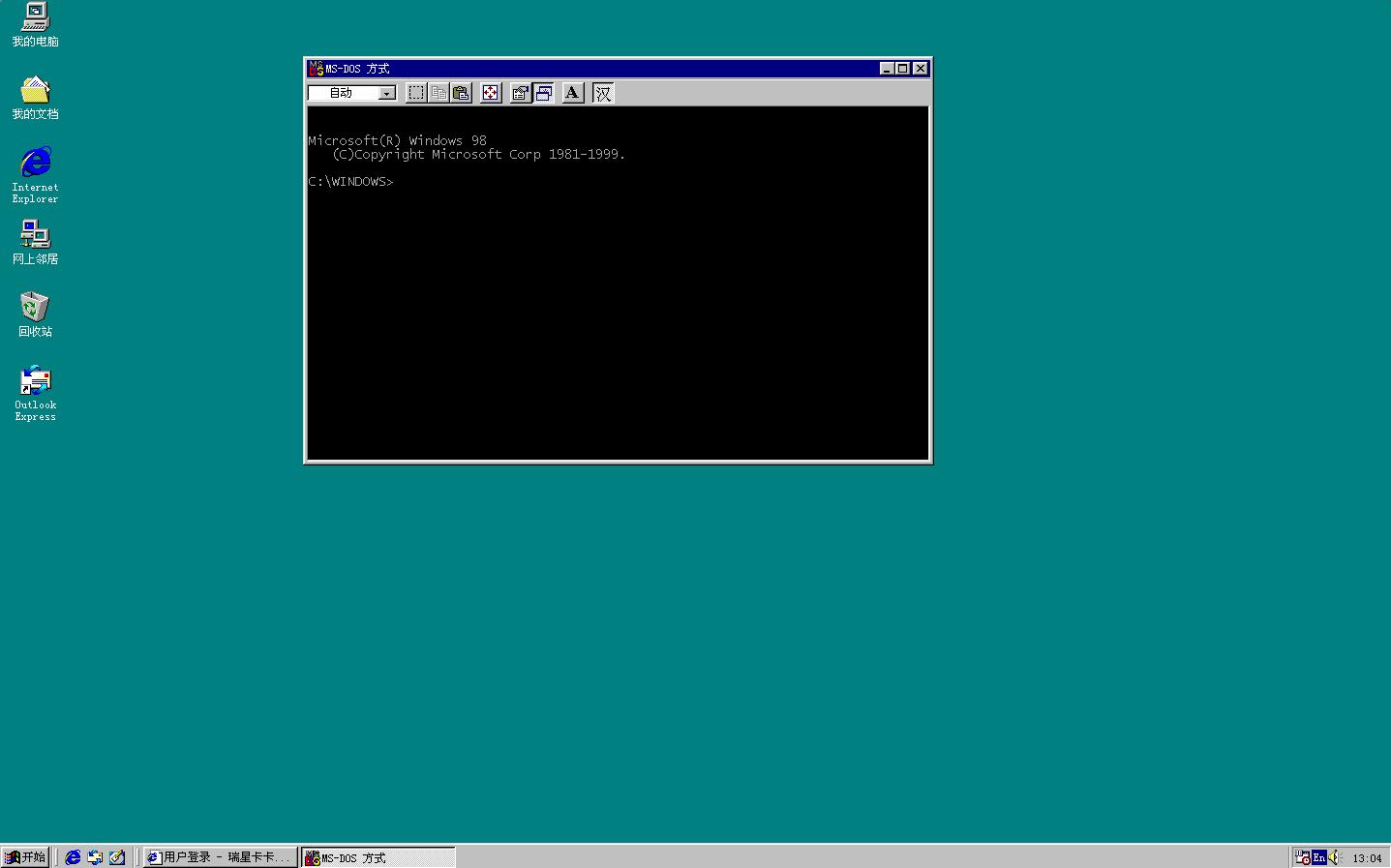Open MS-DOS Properties from the toolbar

521,93
